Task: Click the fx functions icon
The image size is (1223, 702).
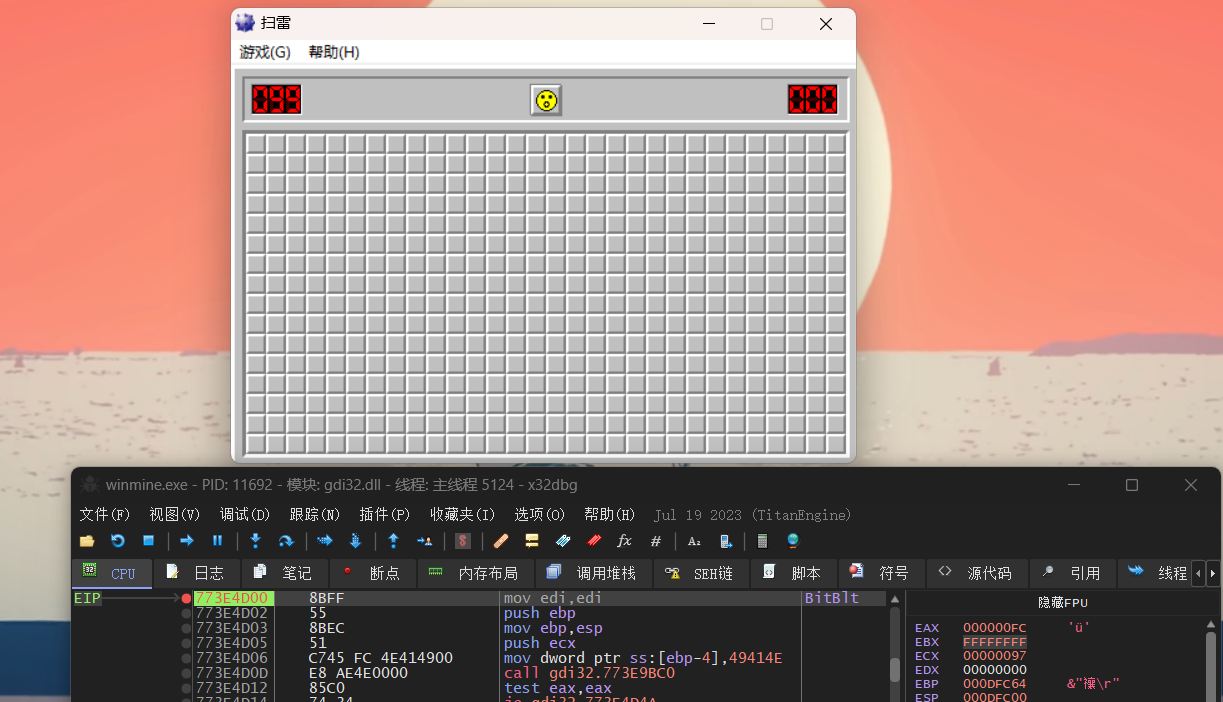Action: click(x=624, y=541)
